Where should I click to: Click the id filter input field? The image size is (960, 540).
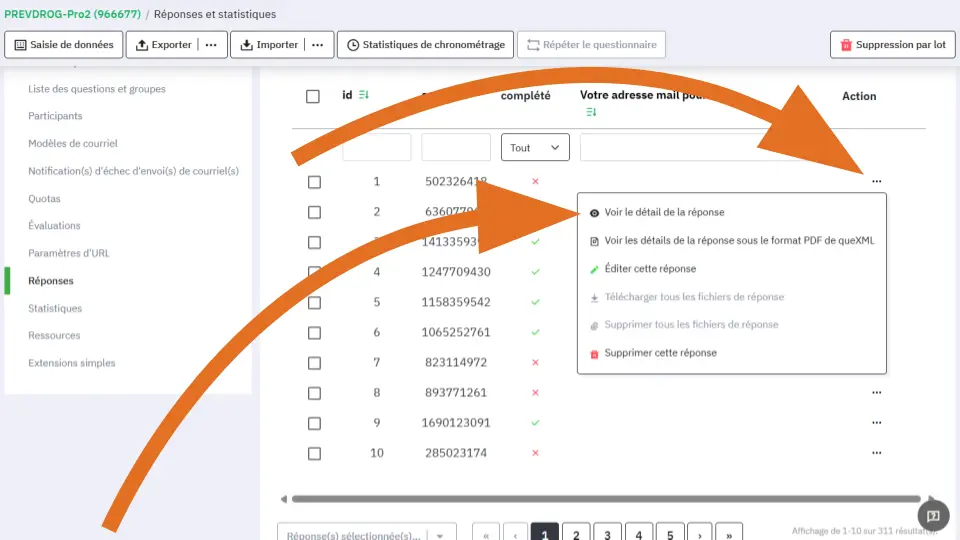pyautogui.click(x=376, y=148)
